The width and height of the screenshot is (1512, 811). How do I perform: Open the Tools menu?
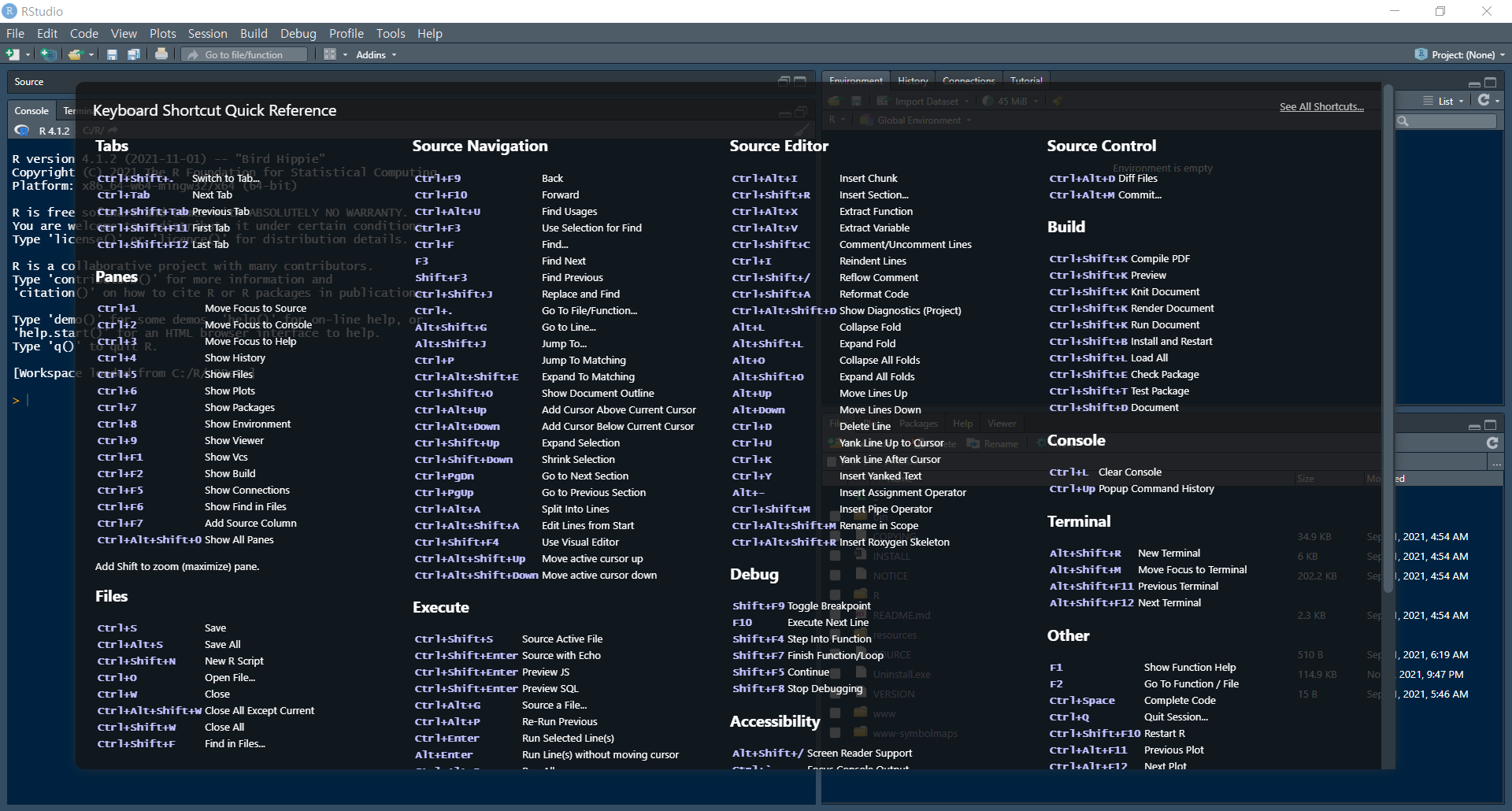click(390, 33)
